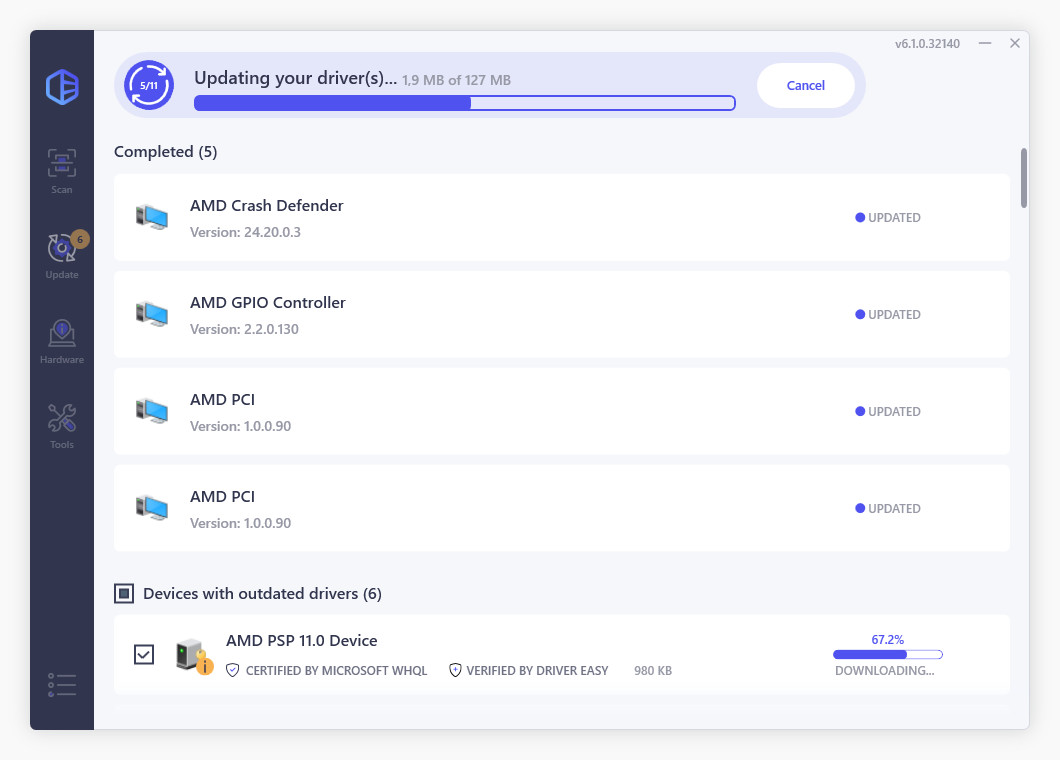The height and width of the screenshot is (760, 1060).
Task: Toggle the Devices with outdated drivers checkbox
Action: click(x=123, y=593)
